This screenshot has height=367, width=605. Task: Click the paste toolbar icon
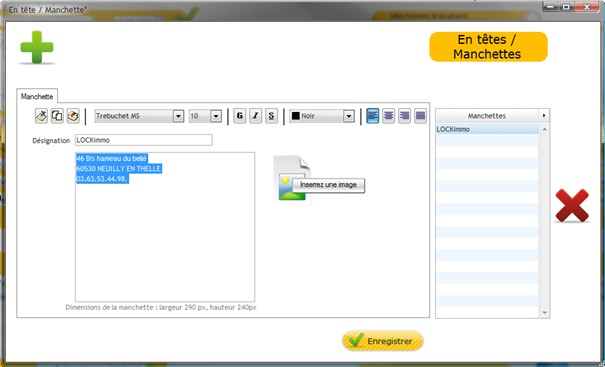pos(73,116)
